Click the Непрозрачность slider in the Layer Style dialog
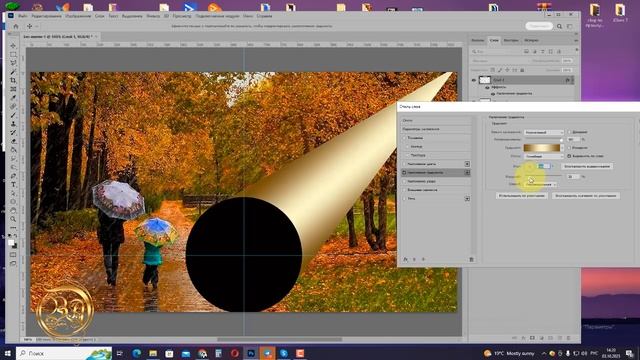The height and width of the screenshot is (360, 640). pyautogui.click(x=543, y=140)
